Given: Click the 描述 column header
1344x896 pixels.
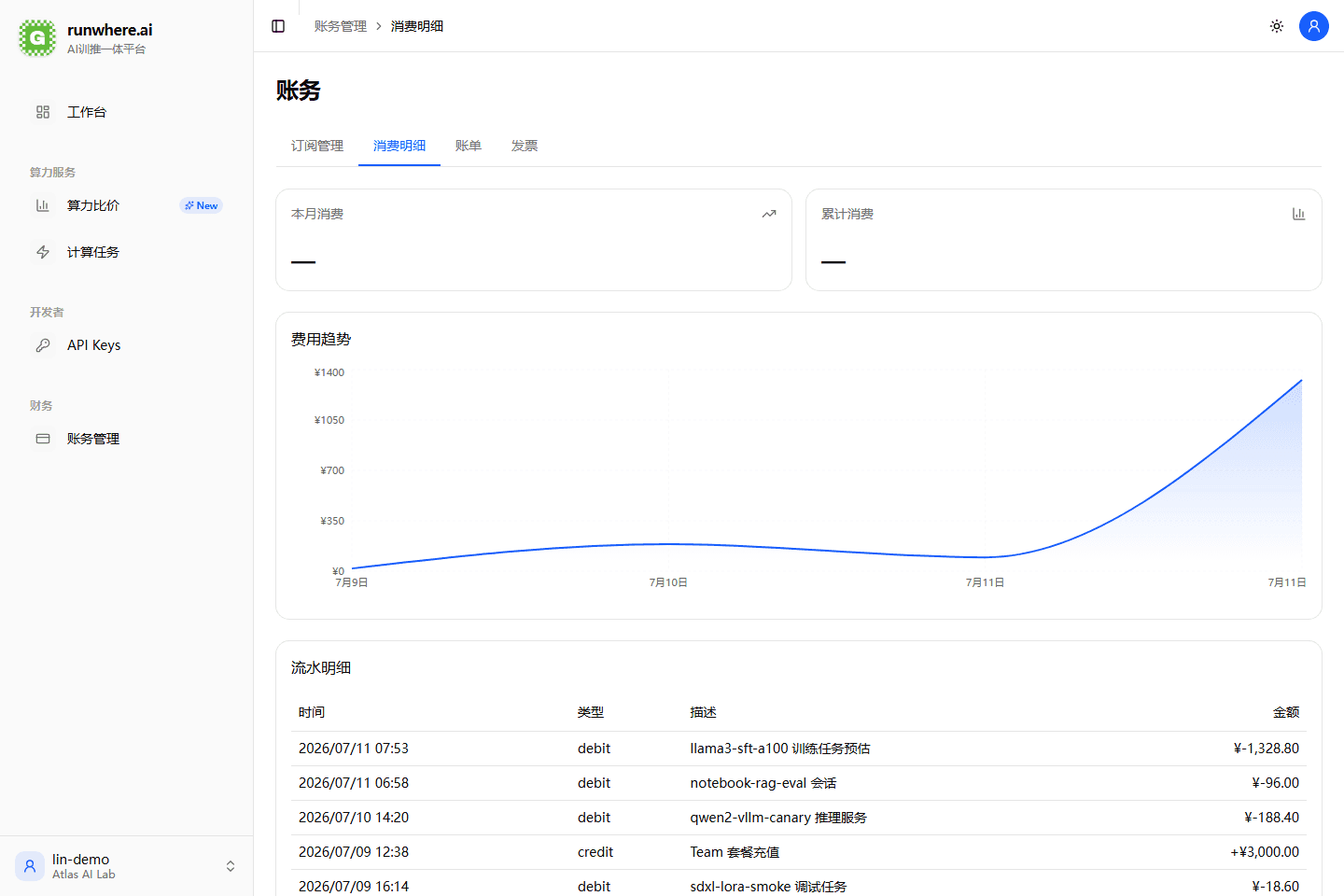Looking at the screenshot, I should pyautogui.click(x=704, y=712).
